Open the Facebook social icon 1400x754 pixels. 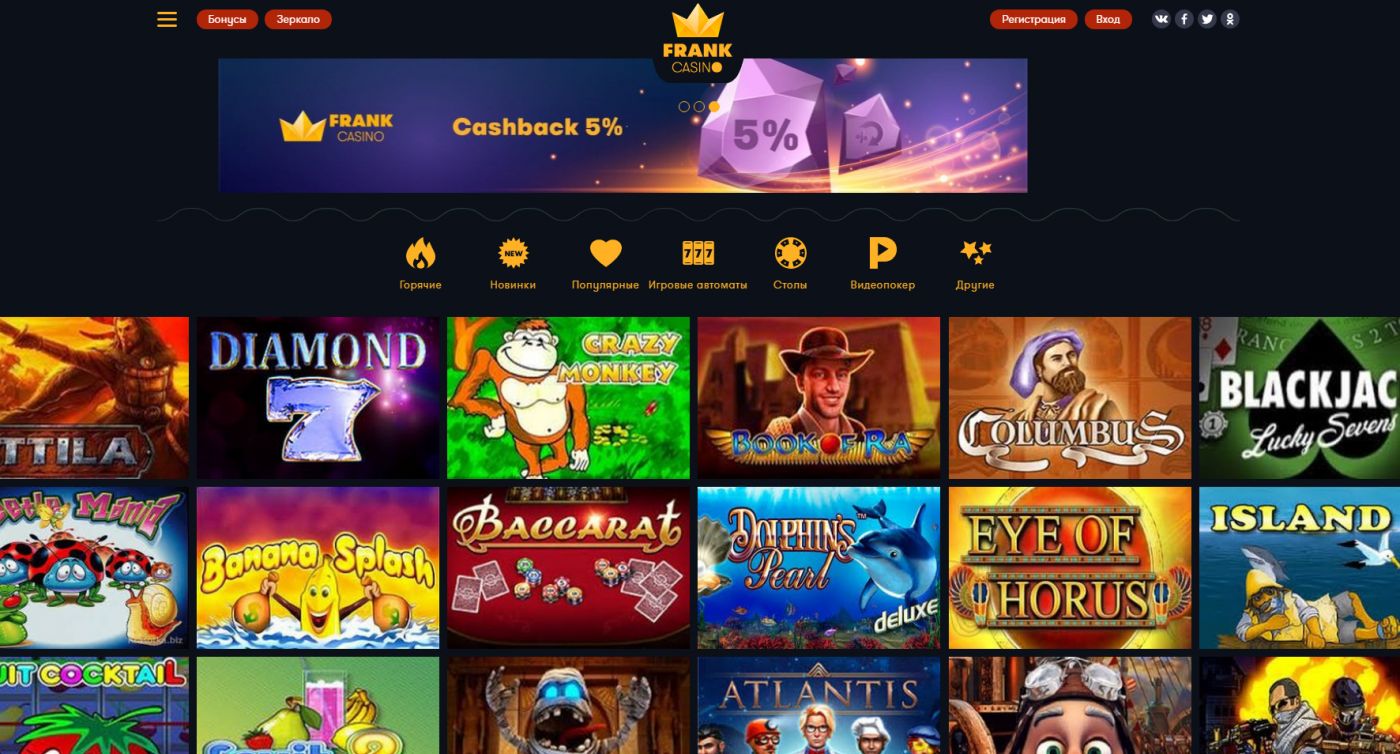coord(1184,19)
